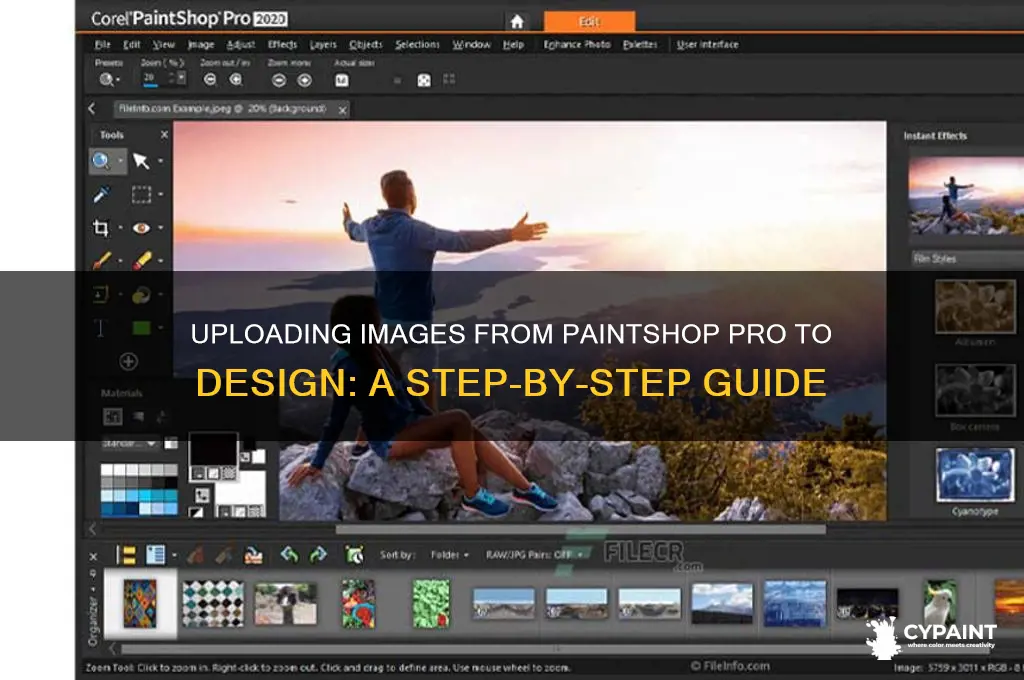Image resolution: width=1024 pixels, height=680 pixels.
Task: Open the Adjust menu
Action: click(x=240, y=44)
